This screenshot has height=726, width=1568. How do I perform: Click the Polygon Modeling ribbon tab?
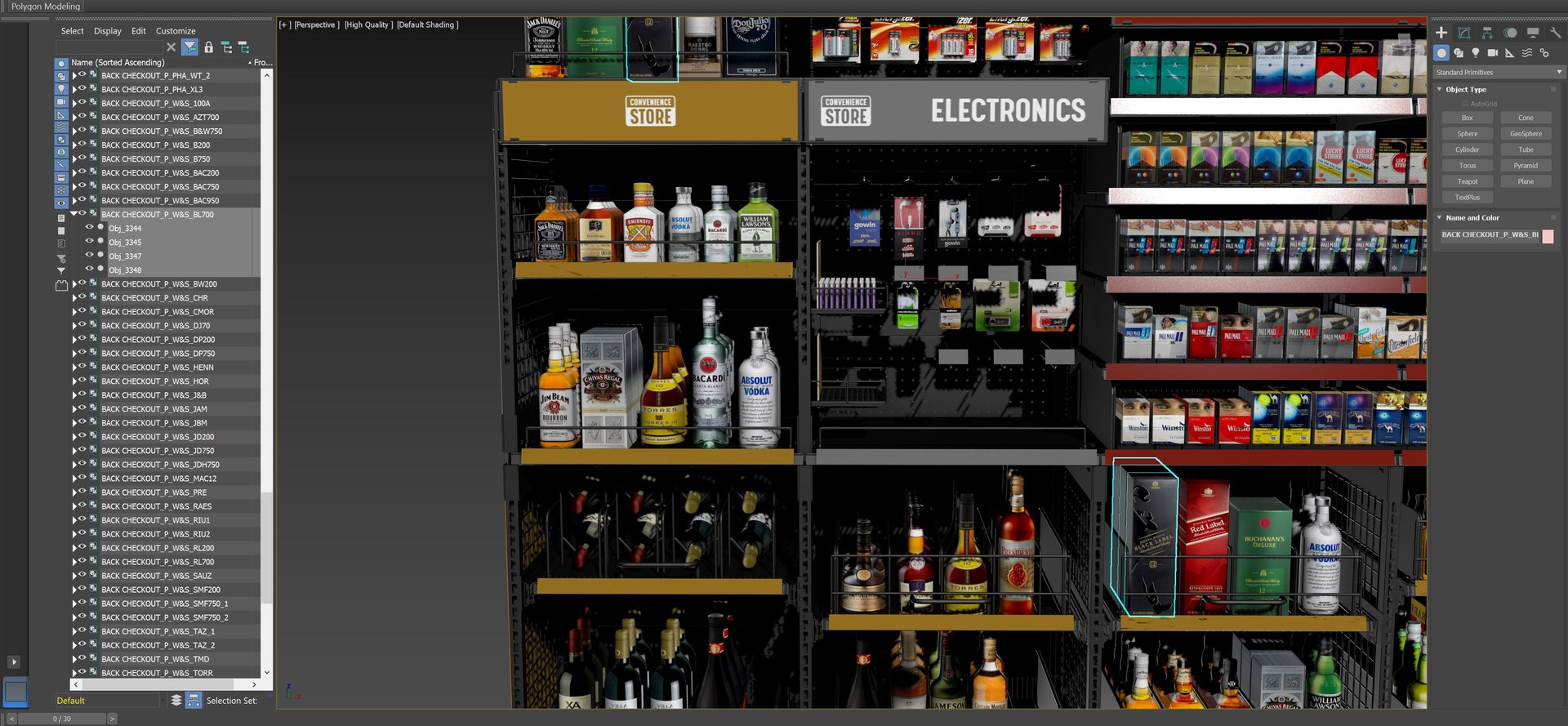click(x=46, y=7)
